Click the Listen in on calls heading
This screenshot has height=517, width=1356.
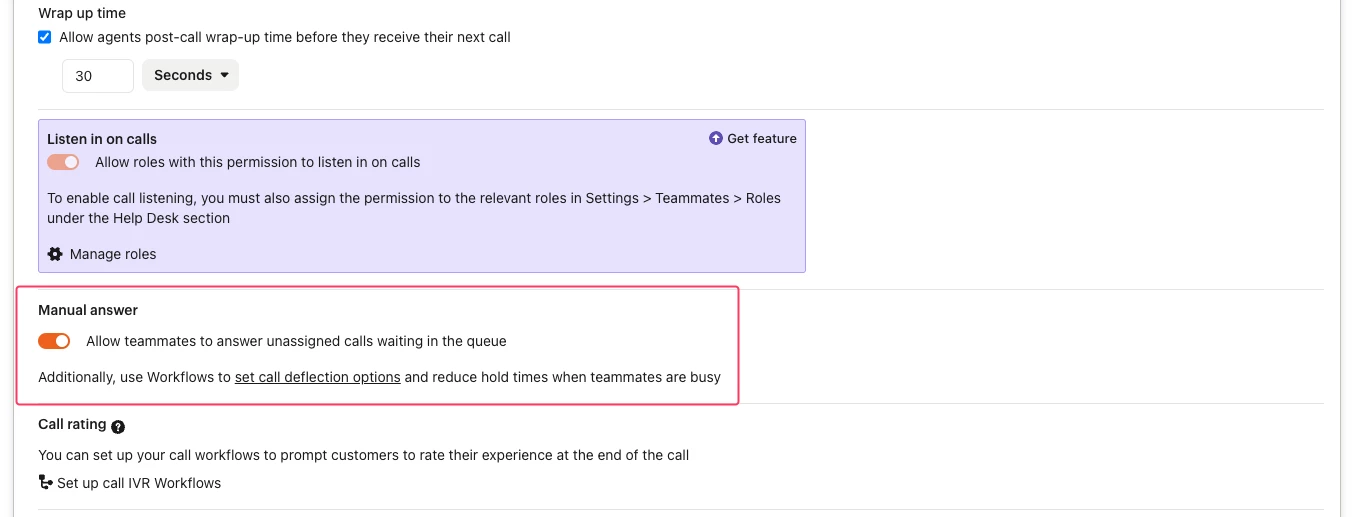tap(102, 139)
